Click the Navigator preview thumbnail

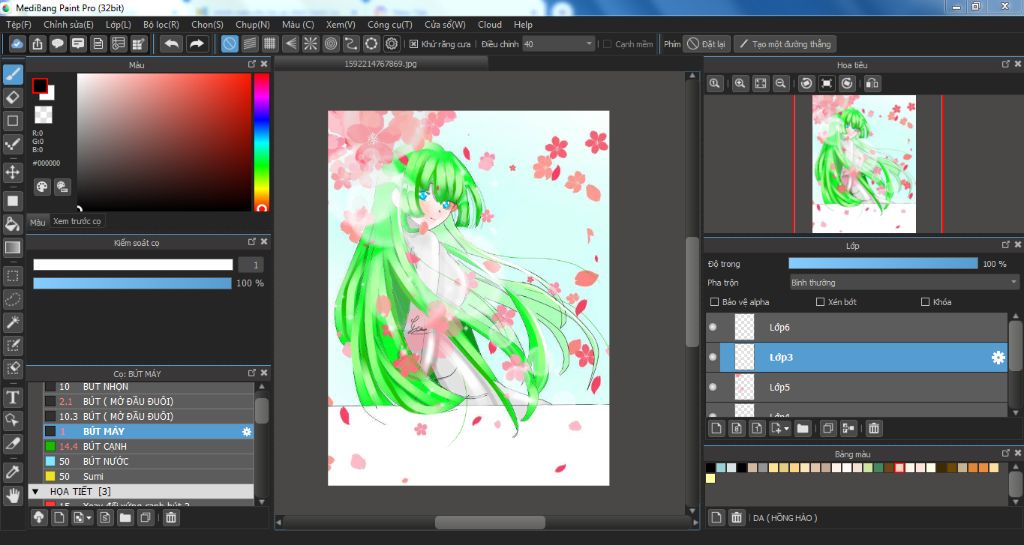[x=864, y=164]
